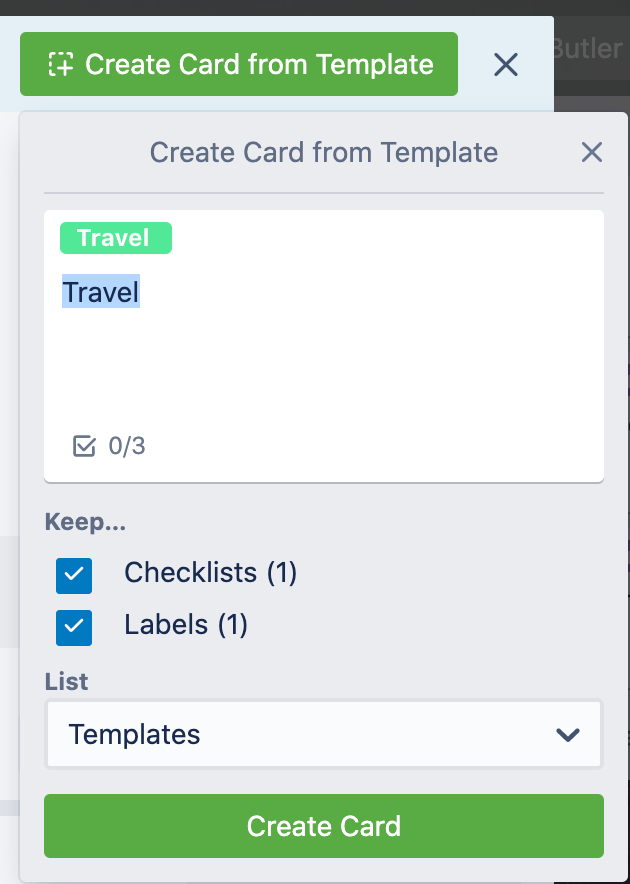Viewport: 630px width, 884px height.
Task: Click the chevron arrow in the List selector
Action: coord(567,735)
